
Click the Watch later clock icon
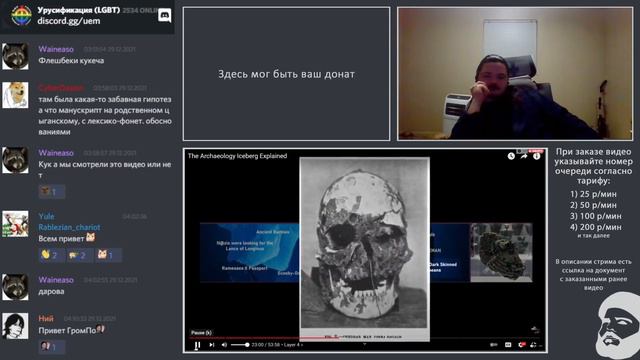[x=511, y=156]
